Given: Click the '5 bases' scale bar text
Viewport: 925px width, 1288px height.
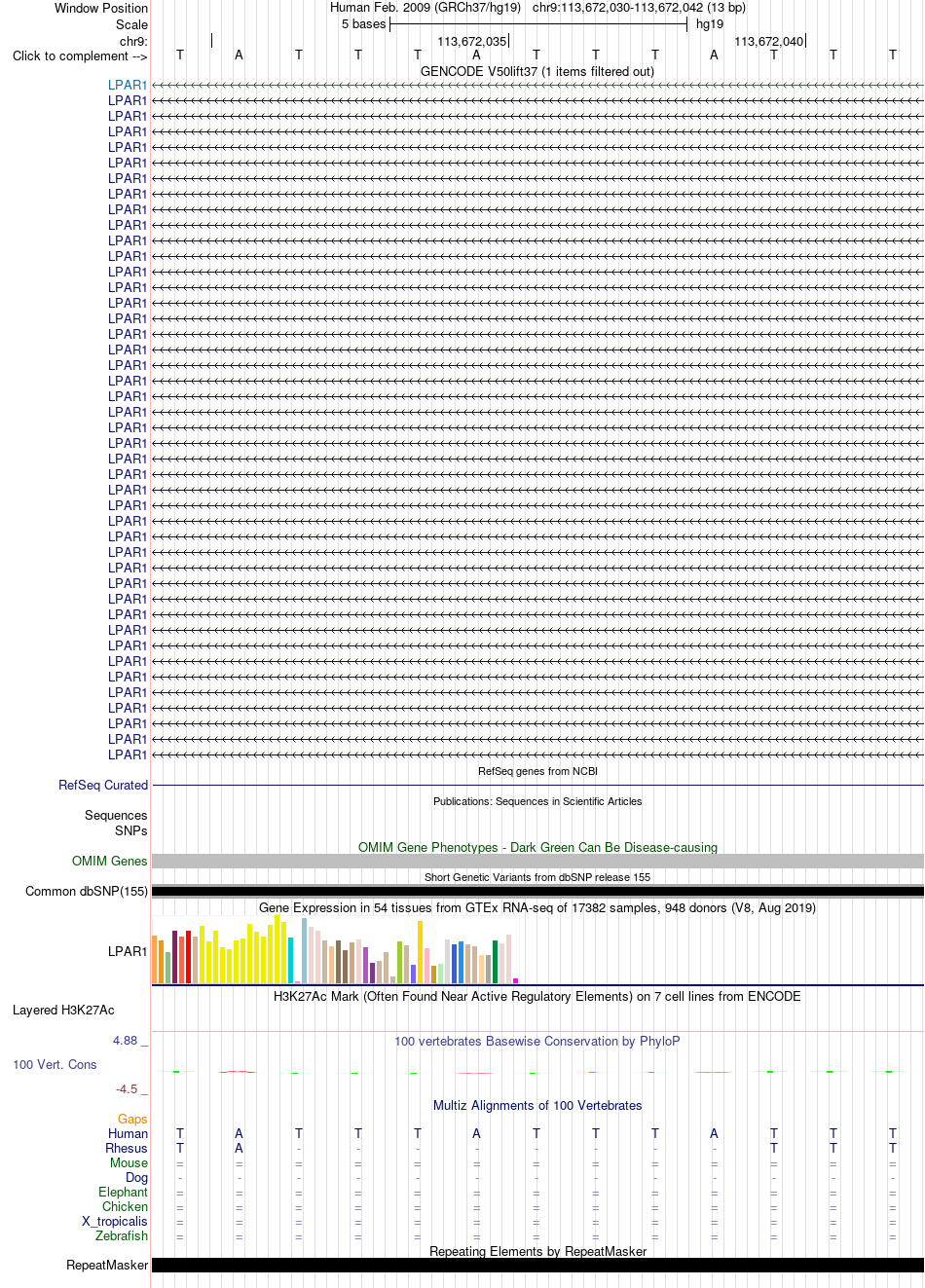Looking at the screenshot, I should tap(363, 24).
